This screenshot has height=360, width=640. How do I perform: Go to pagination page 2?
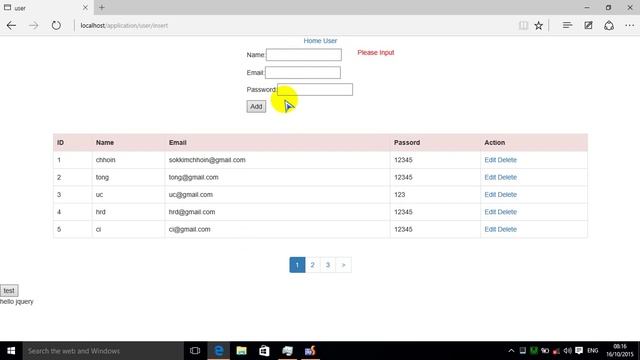(x=312, y=265)
